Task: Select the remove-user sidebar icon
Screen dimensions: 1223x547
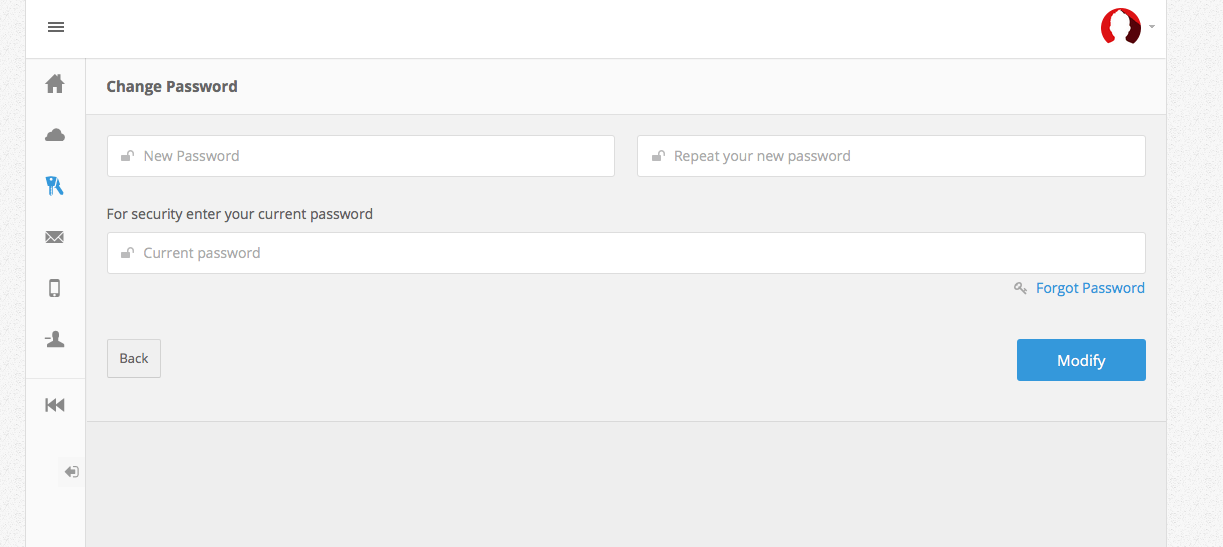Action: pyautogui.click(x=55, y=340)
